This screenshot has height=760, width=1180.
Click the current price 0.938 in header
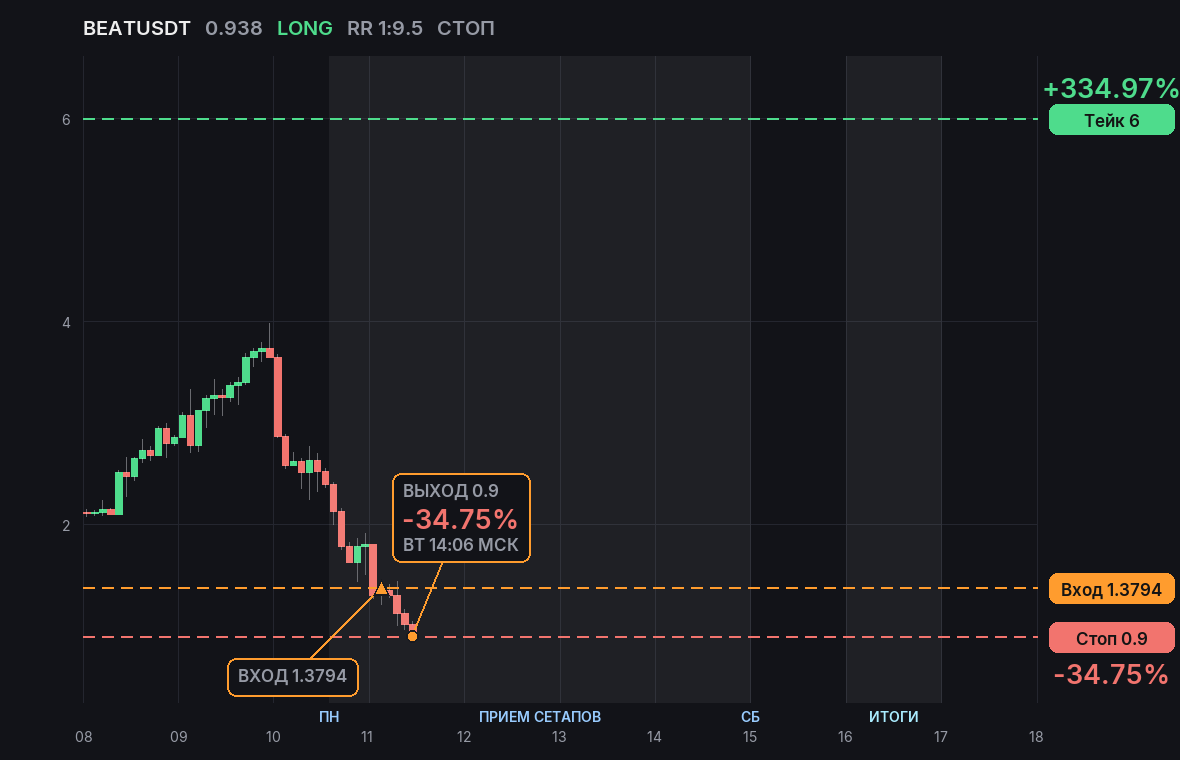[234, 29]
